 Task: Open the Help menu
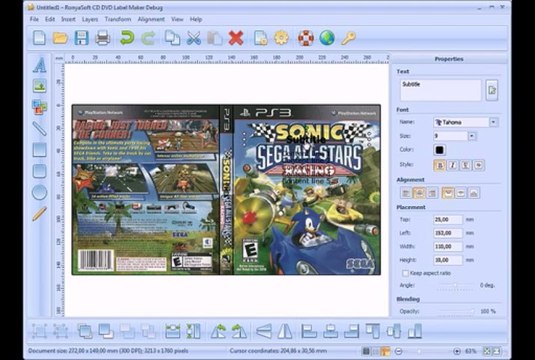196,19
